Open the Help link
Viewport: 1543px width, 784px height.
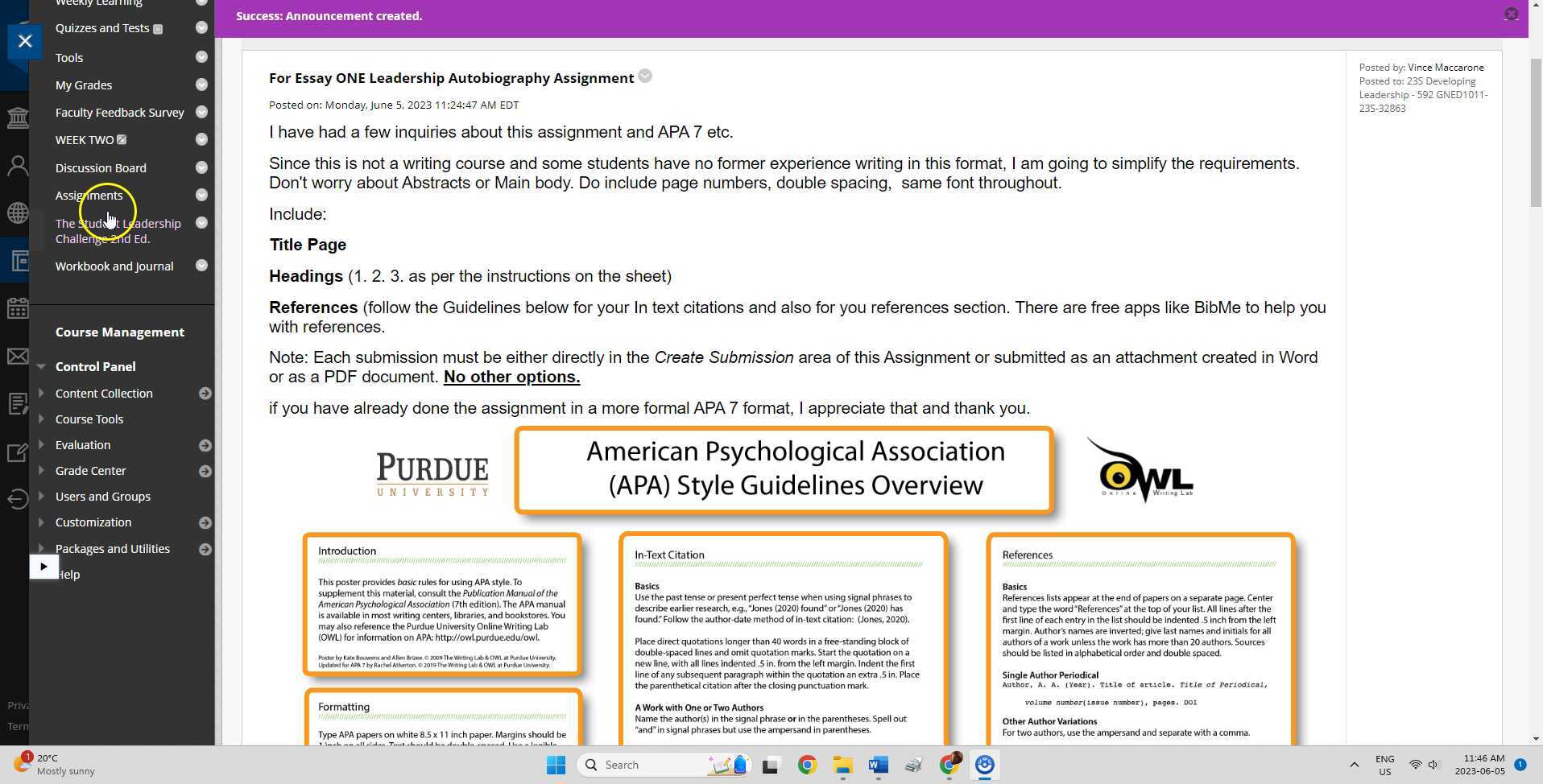pyautogui.click(x=68, y=574)
